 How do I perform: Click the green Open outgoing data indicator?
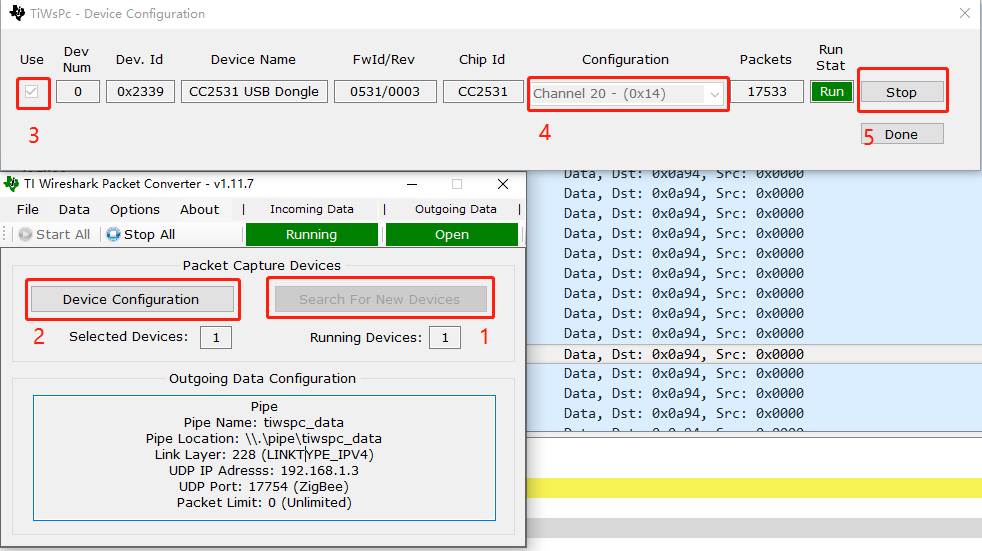click(x=452, y=234)
